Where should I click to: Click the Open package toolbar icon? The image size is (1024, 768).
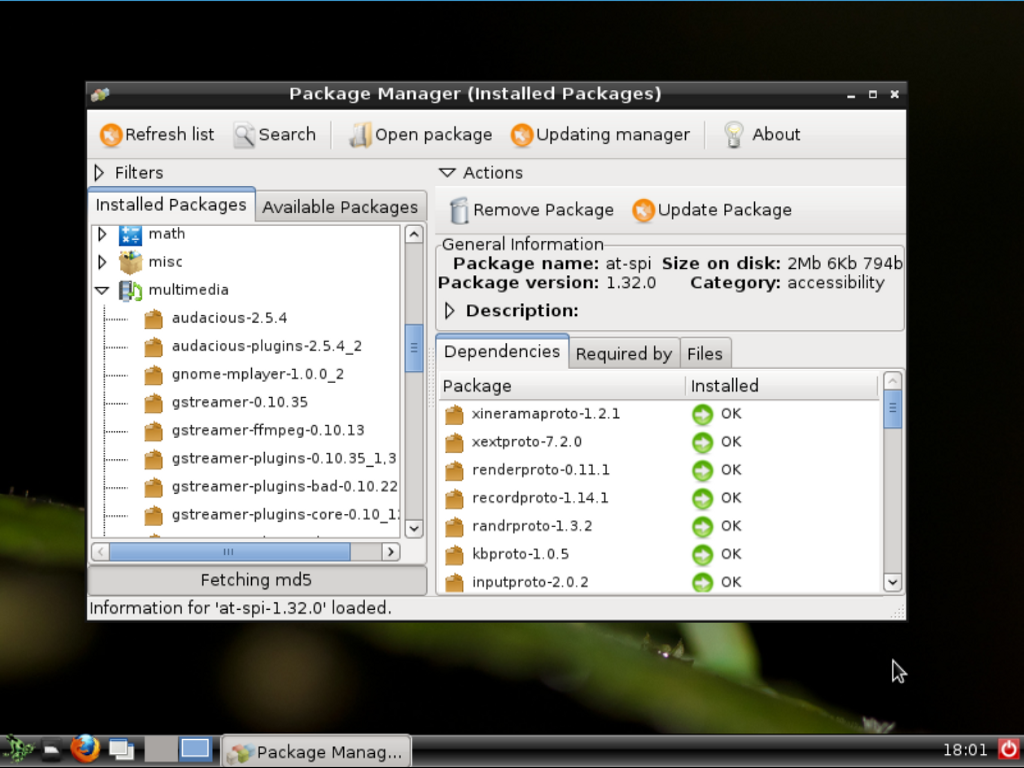360,135
